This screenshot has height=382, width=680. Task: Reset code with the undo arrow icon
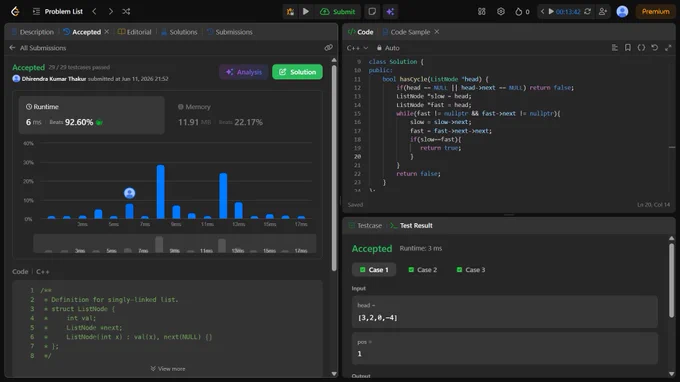pos(654,48)
